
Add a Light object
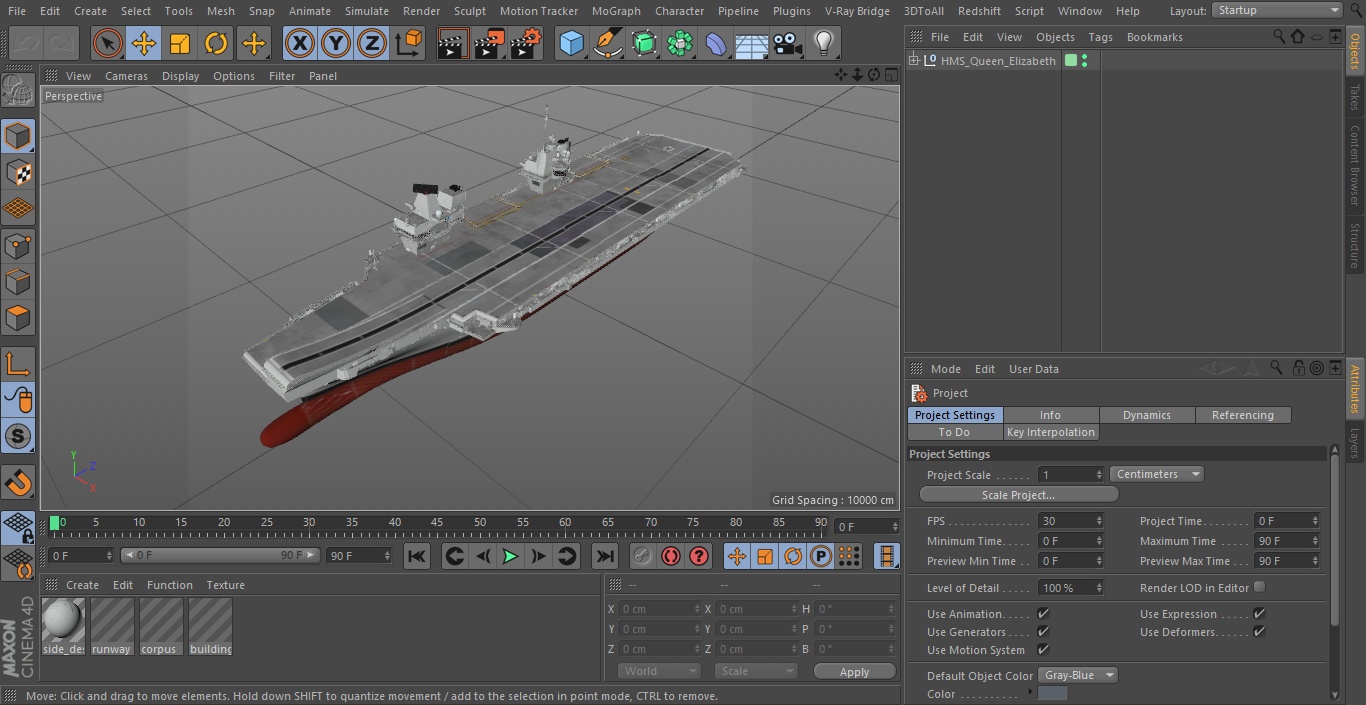(824, 44)
